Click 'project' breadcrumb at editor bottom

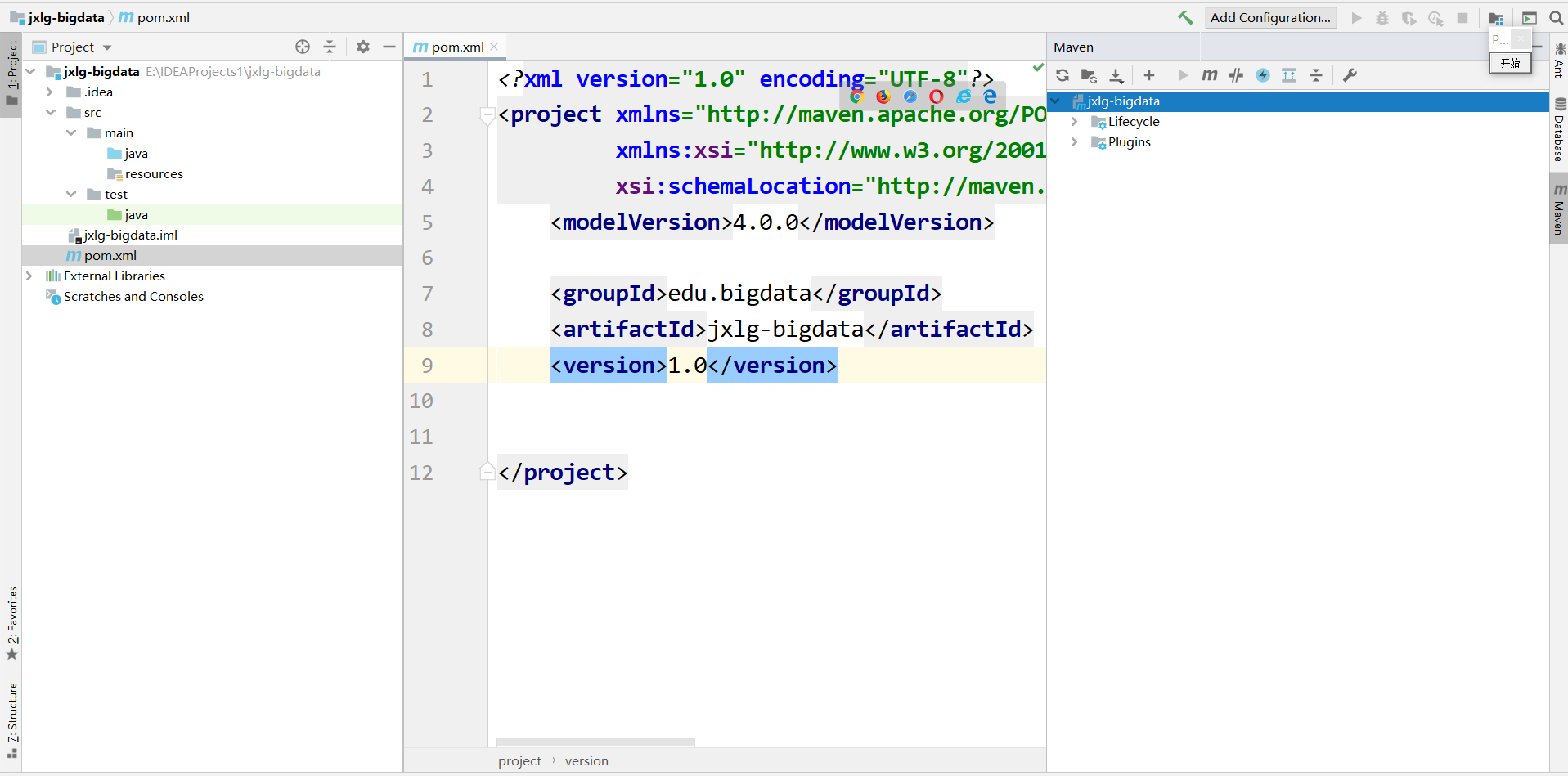point(519,761)
